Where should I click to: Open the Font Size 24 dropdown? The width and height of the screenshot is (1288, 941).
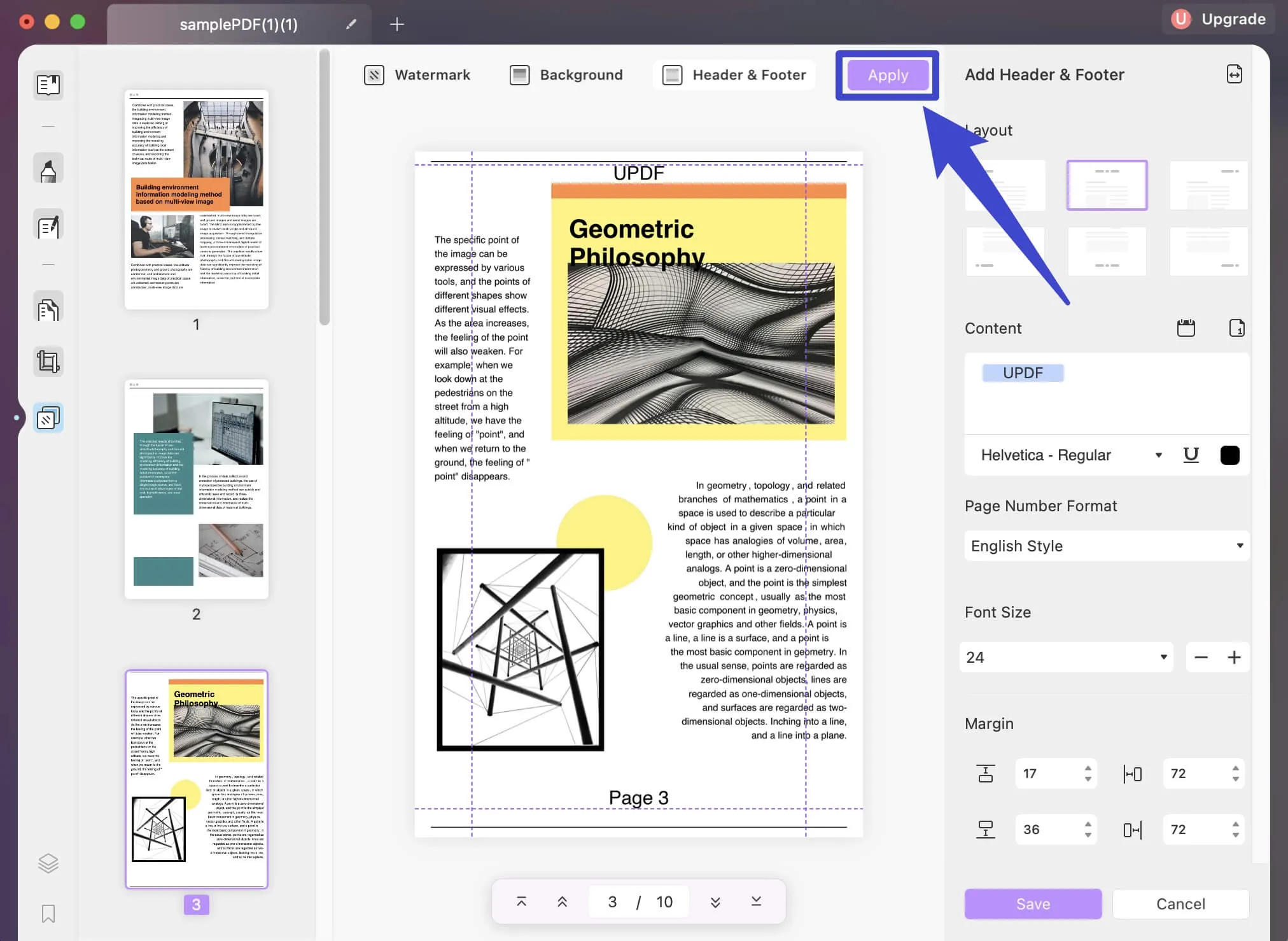(x=1066, y=657)
